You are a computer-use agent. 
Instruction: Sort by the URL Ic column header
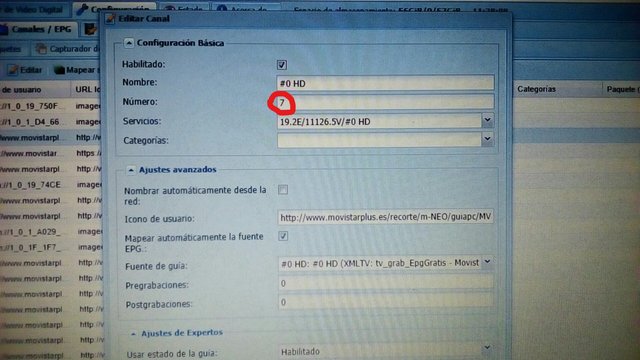click(x=87, y=89)
